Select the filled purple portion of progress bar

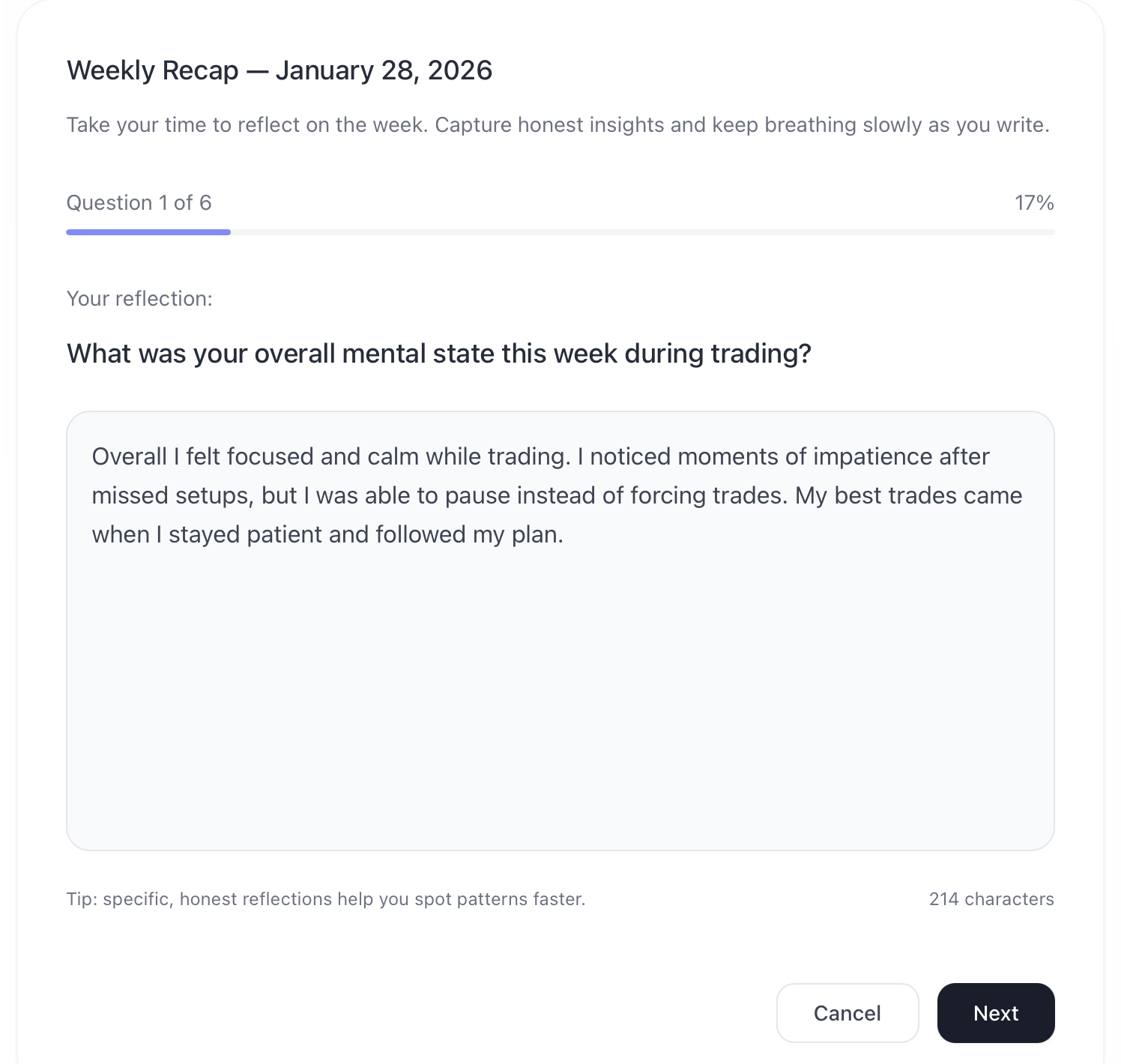[148, 232]
